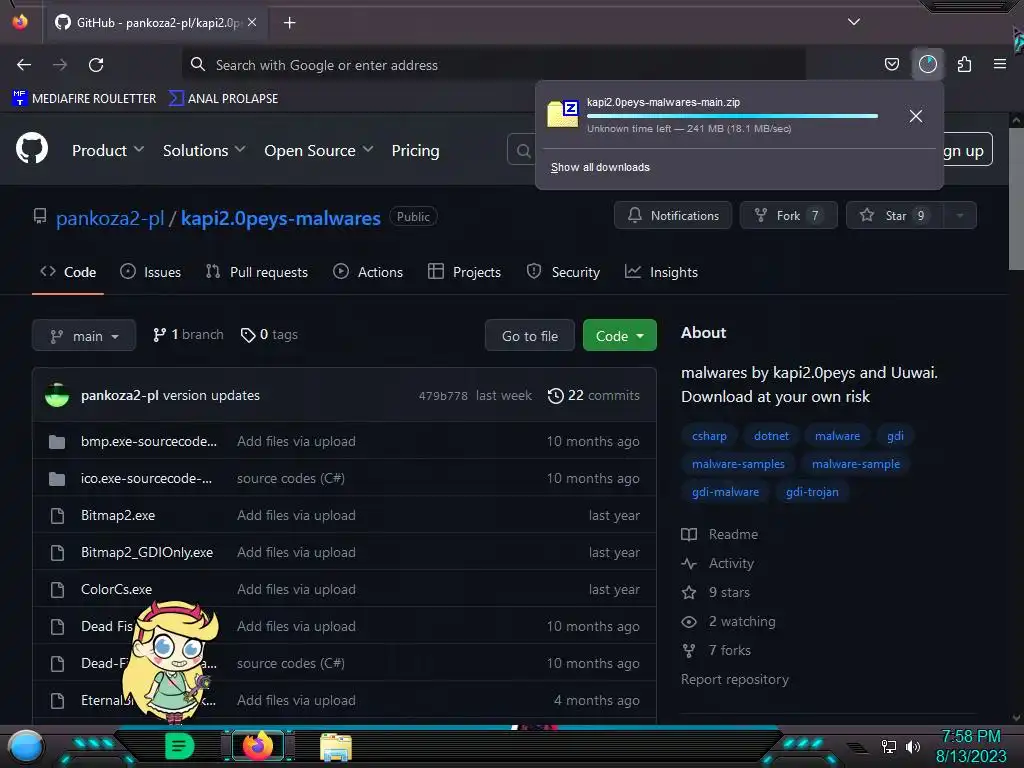The width and height of the screenshot is (1024, 768).
Task: Expand the Star lists dropdown arrow
Action: tap(960, 216)
